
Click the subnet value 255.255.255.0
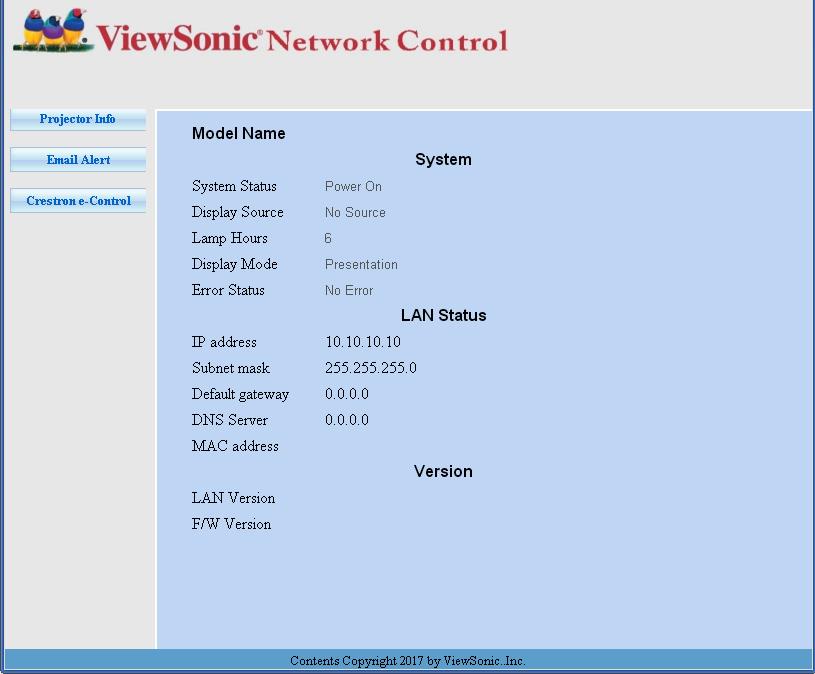(x=371, y=368)
